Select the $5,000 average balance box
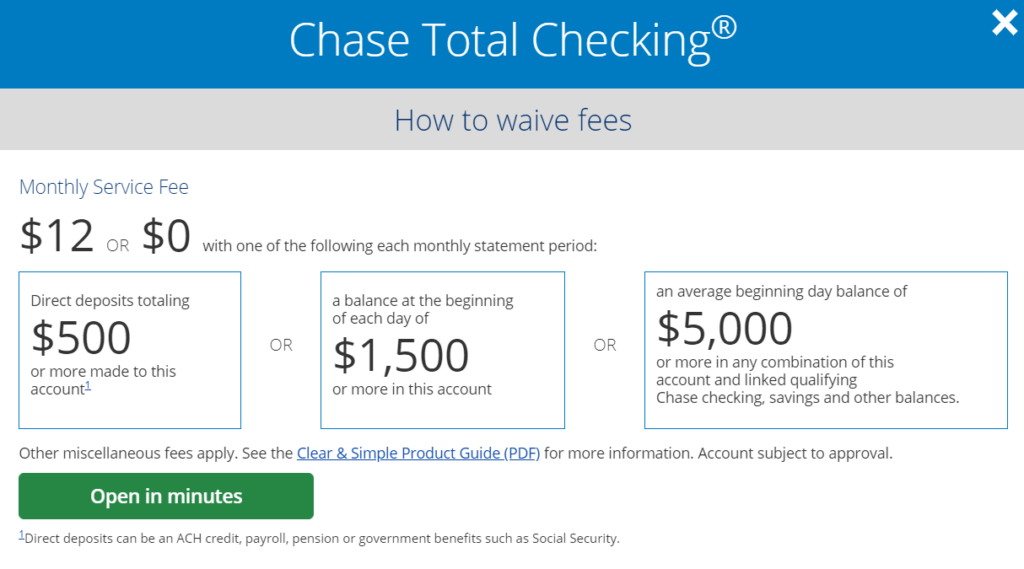1024x569 pixels. point(825,349)
